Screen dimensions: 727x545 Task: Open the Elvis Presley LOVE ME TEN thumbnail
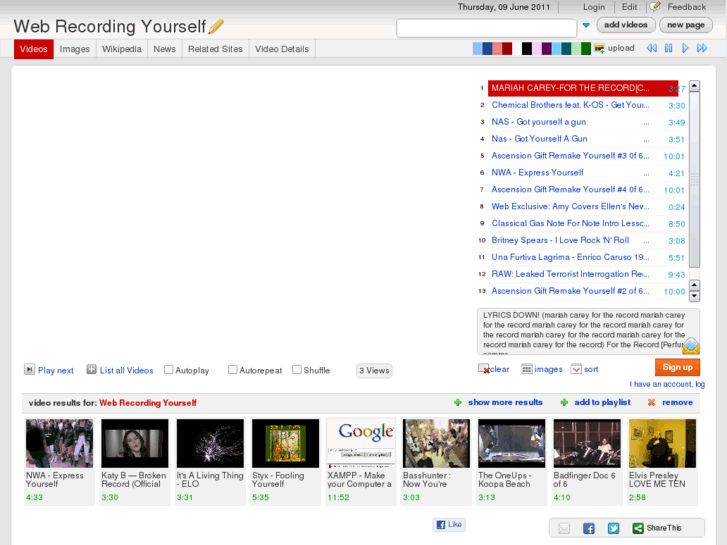(x=662, y=443)
